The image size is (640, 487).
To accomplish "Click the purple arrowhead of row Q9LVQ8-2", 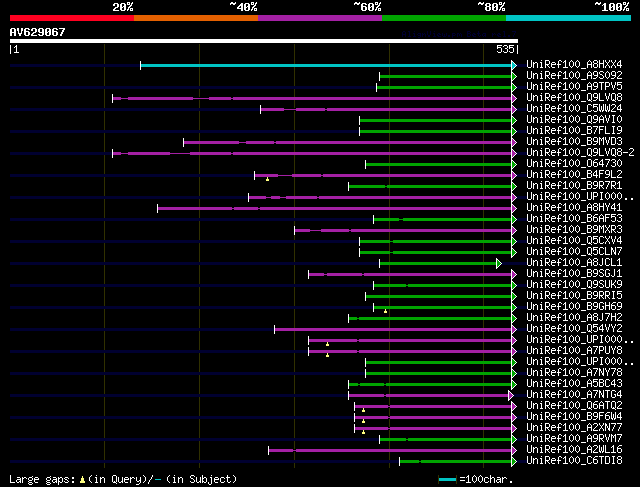I will (514, 153).
